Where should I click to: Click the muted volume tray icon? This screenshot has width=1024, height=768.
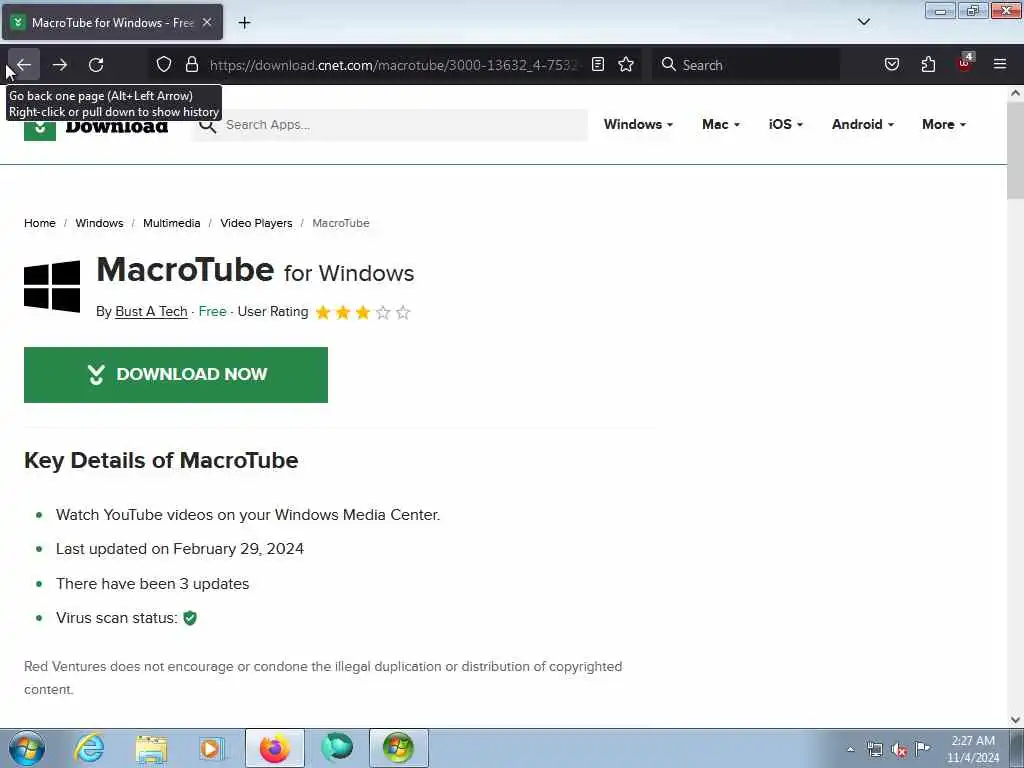pyautogui.click(x=899, y=750)
